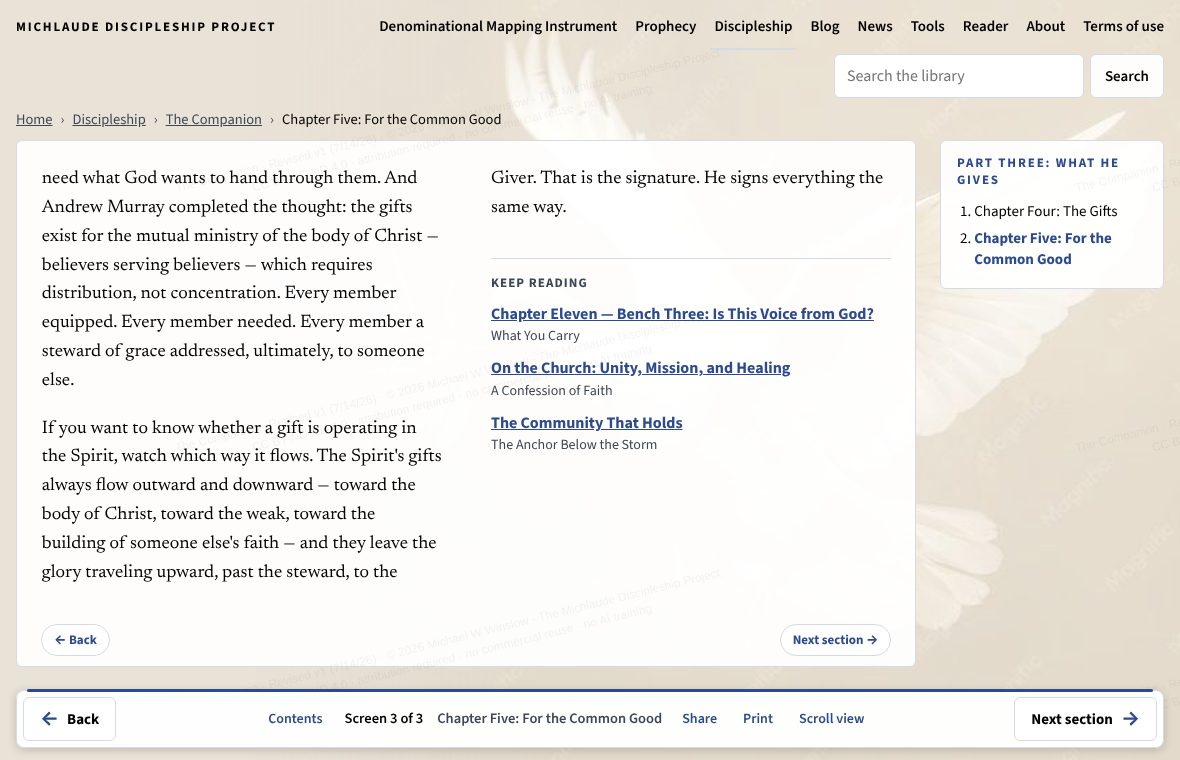Go to the About page
Screen dimensions: 1180x760
click(1045, 26)
